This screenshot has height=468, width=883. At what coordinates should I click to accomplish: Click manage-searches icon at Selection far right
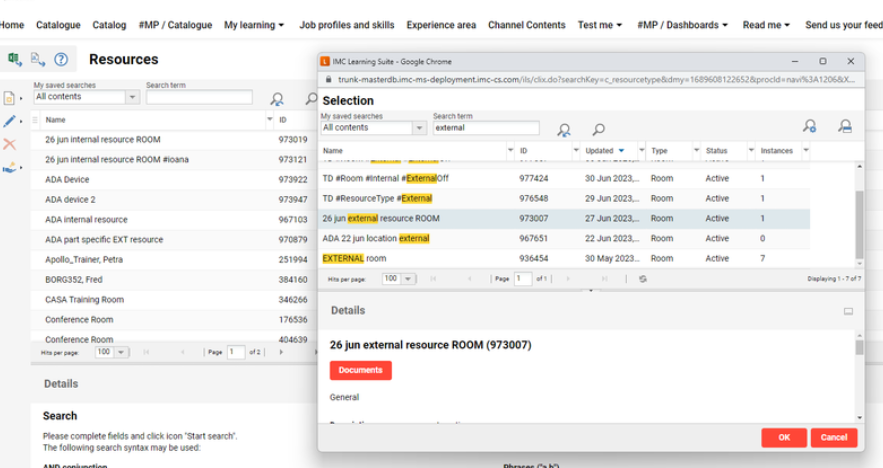point(845,126)
